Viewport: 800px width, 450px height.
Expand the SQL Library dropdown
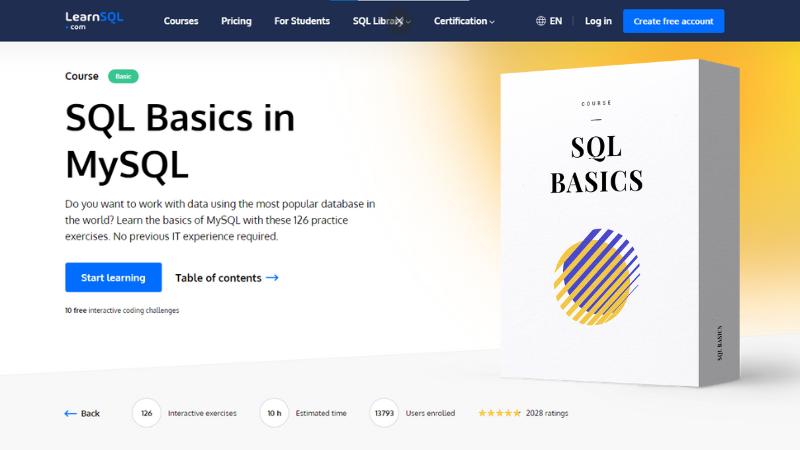click(x=382, y=21)
